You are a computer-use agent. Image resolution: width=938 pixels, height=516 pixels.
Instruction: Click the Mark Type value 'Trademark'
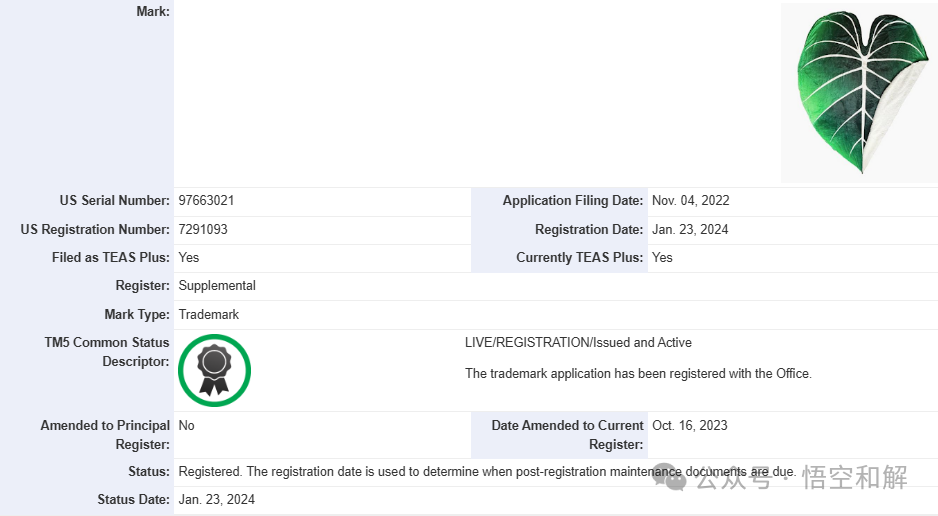click(x=209, y=314)
